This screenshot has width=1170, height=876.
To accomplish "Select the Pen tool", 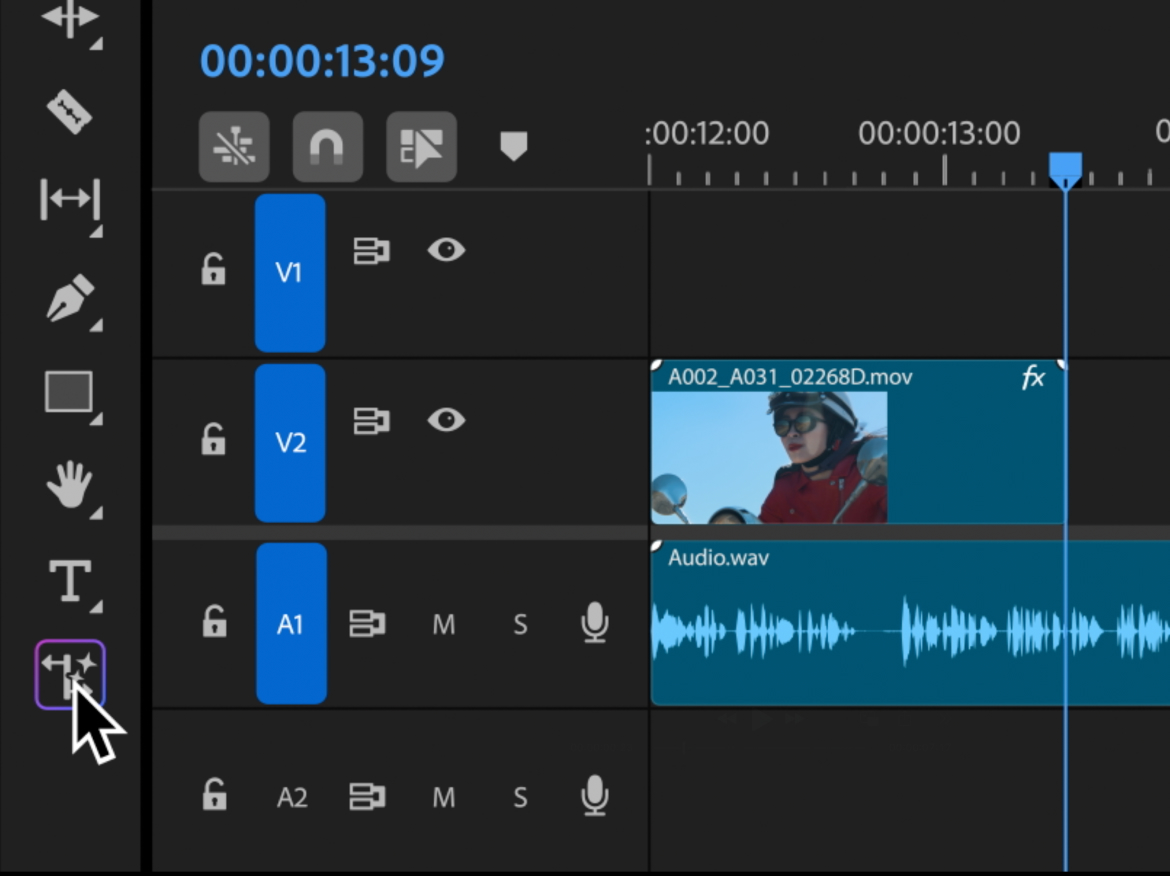I will pyautogui.click(x=69, y=298).
